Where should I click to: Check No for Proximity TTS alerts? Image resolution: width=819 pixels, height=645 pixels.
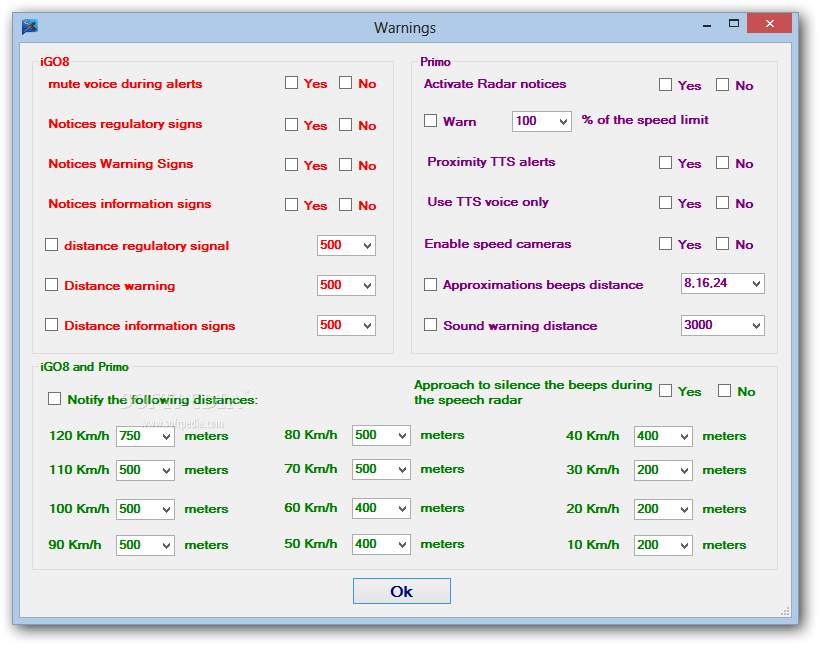pyautogui.click(x=722, y=162)
